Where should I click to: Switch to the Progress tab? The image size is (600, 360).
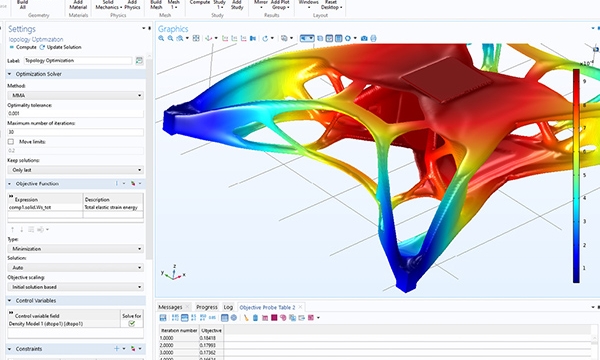(x=207, y=307)
